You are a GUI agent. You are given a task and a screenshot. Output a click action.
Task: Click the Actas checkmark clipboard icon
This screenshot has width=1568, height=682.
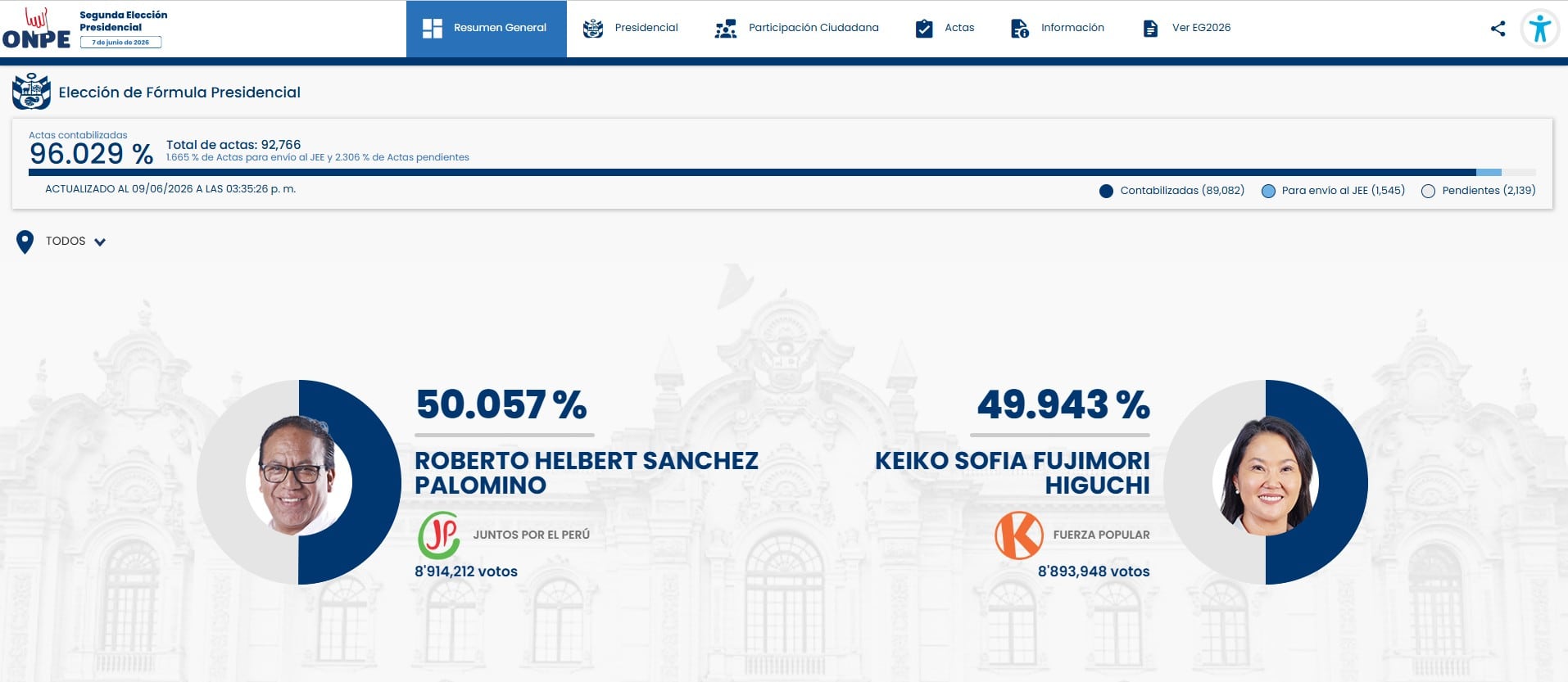point(924,29)
